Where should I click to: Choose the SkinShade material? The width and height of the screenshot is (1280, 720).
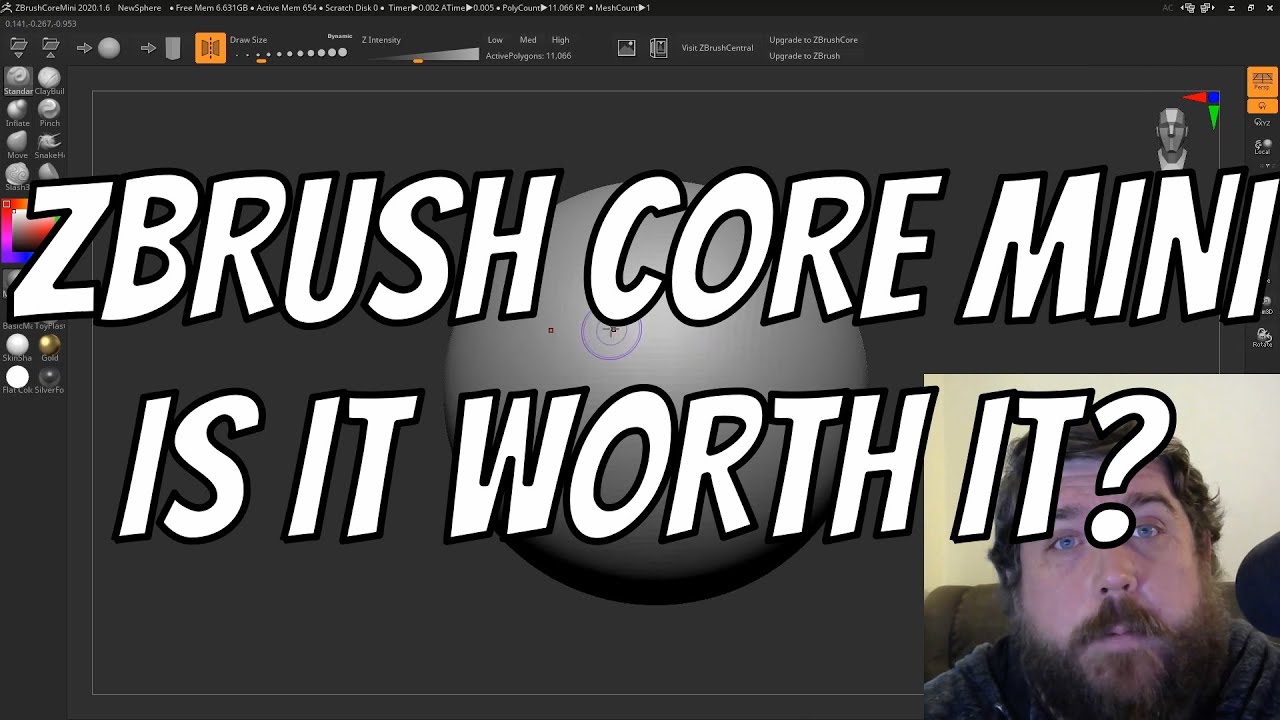pos(18,347)
